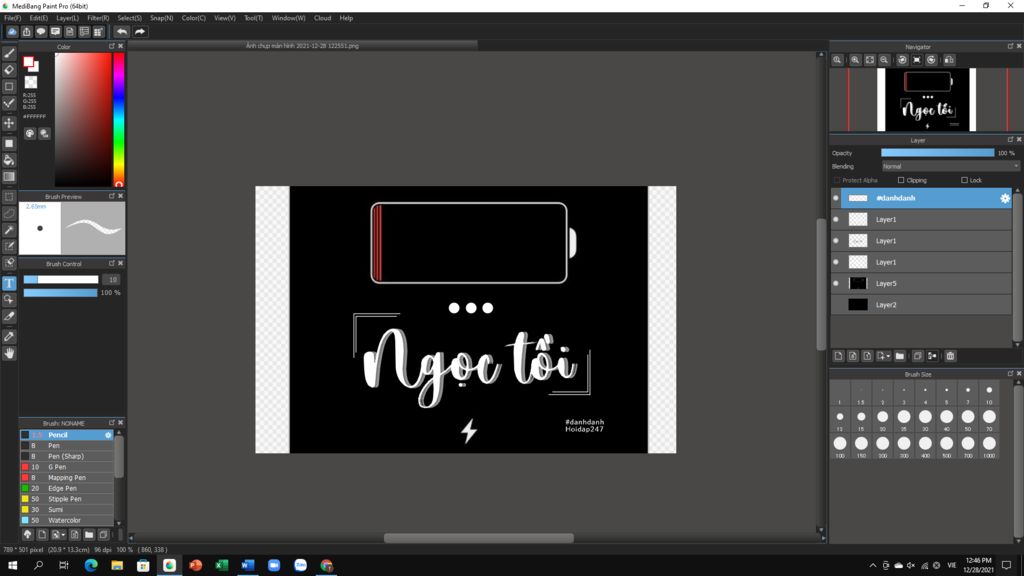Click the horizontal canvas scrollbar
The height and width of the screenshot is (576, 1024).
click(x=478, y=538)
